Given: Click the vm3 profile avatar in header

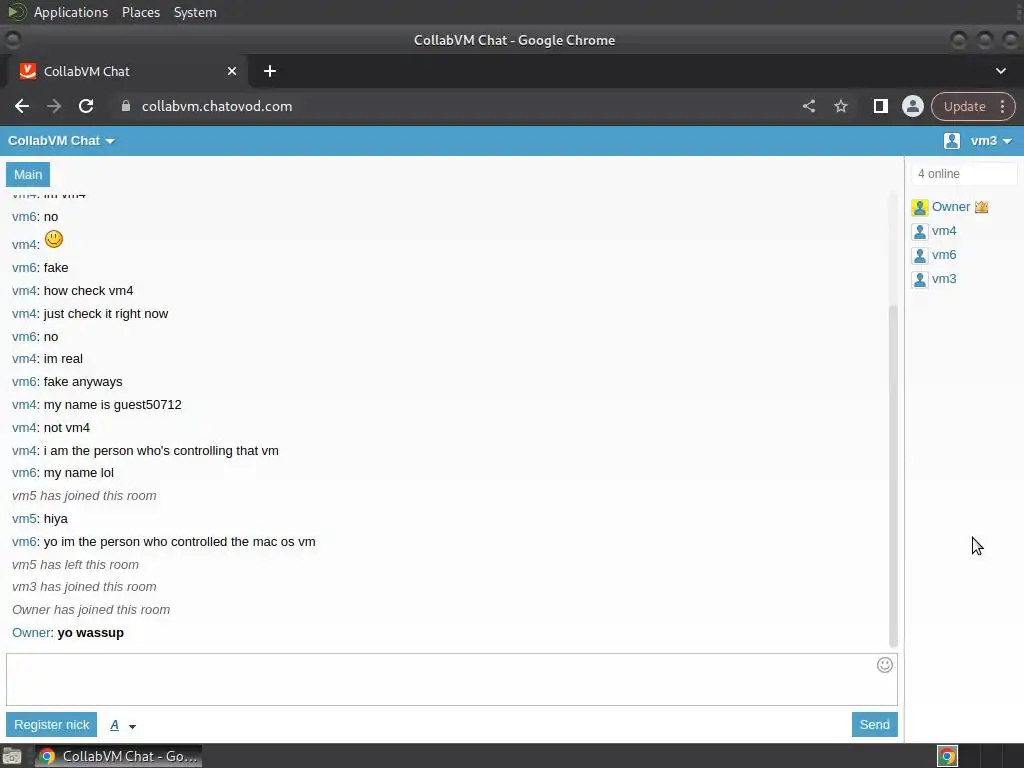Looking at the screenshot, I should pyautogui.click(x=952, y=140).
